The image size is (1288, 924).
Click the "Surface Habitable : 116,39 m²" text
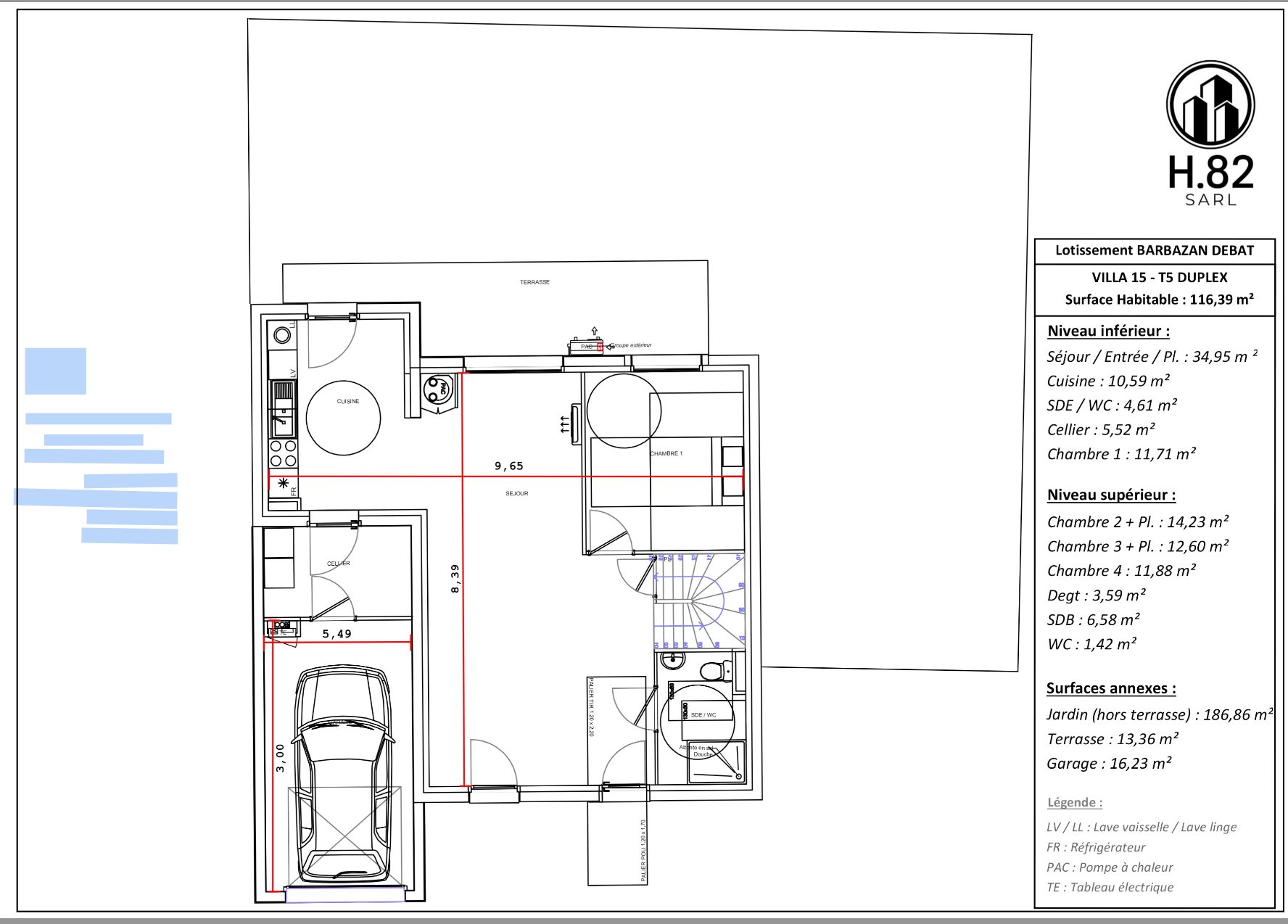(x=1159, y=300)
